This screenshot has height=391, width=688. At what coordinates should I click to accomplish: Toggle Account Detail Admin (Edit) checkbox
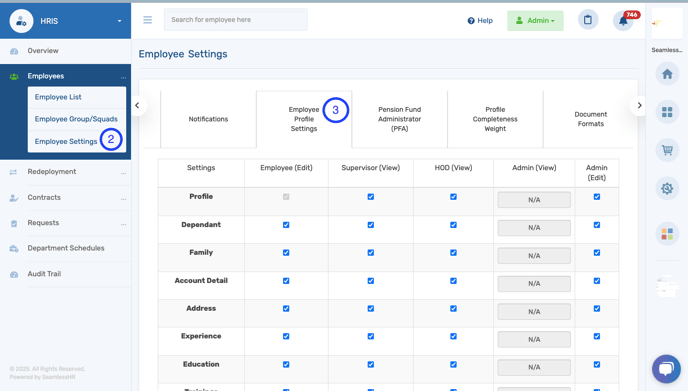click(597, 280)
